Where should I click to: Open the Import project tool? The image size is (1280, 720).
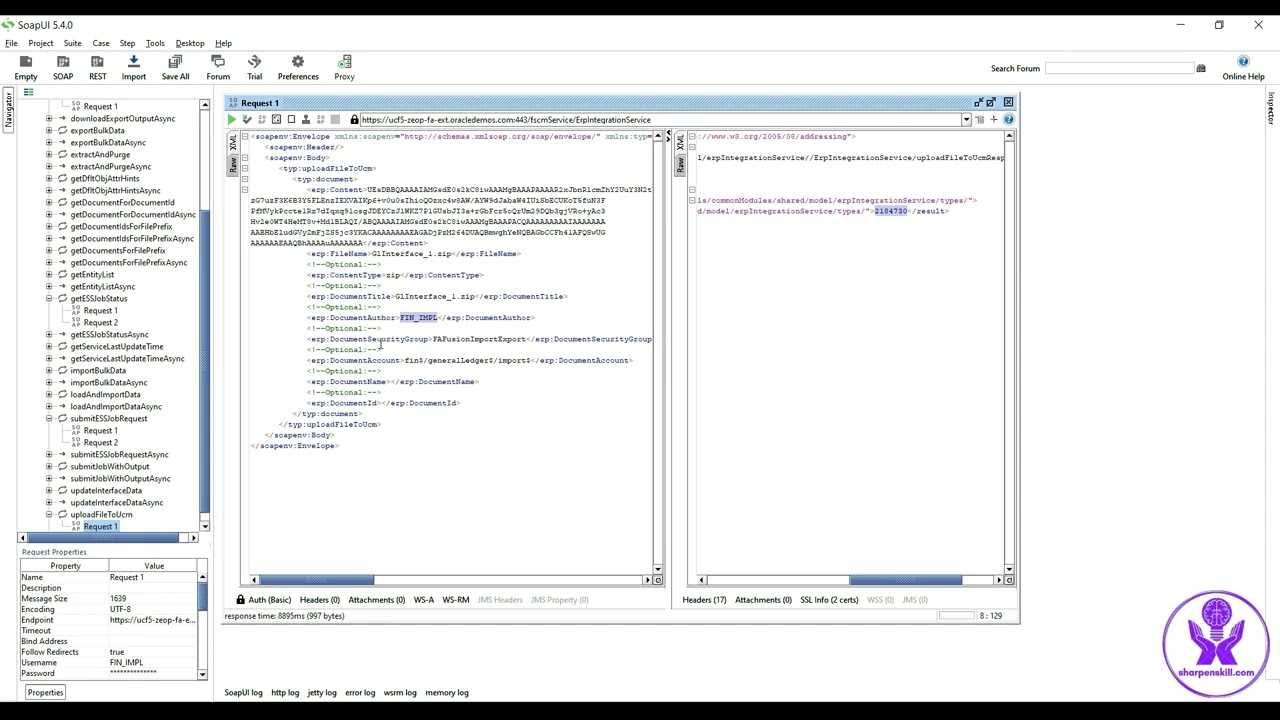134,68
